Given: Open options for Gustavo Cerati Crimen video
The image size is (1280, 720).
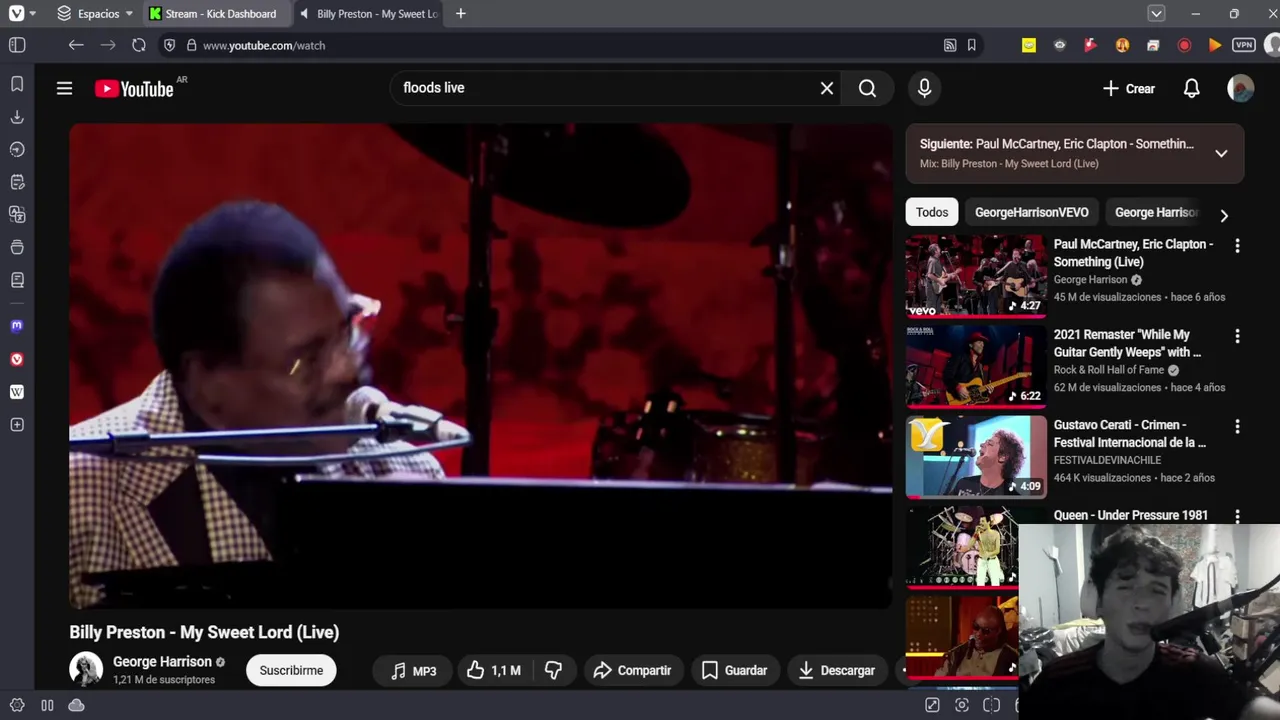Looking at the screenshot, I should point(1237,427).
